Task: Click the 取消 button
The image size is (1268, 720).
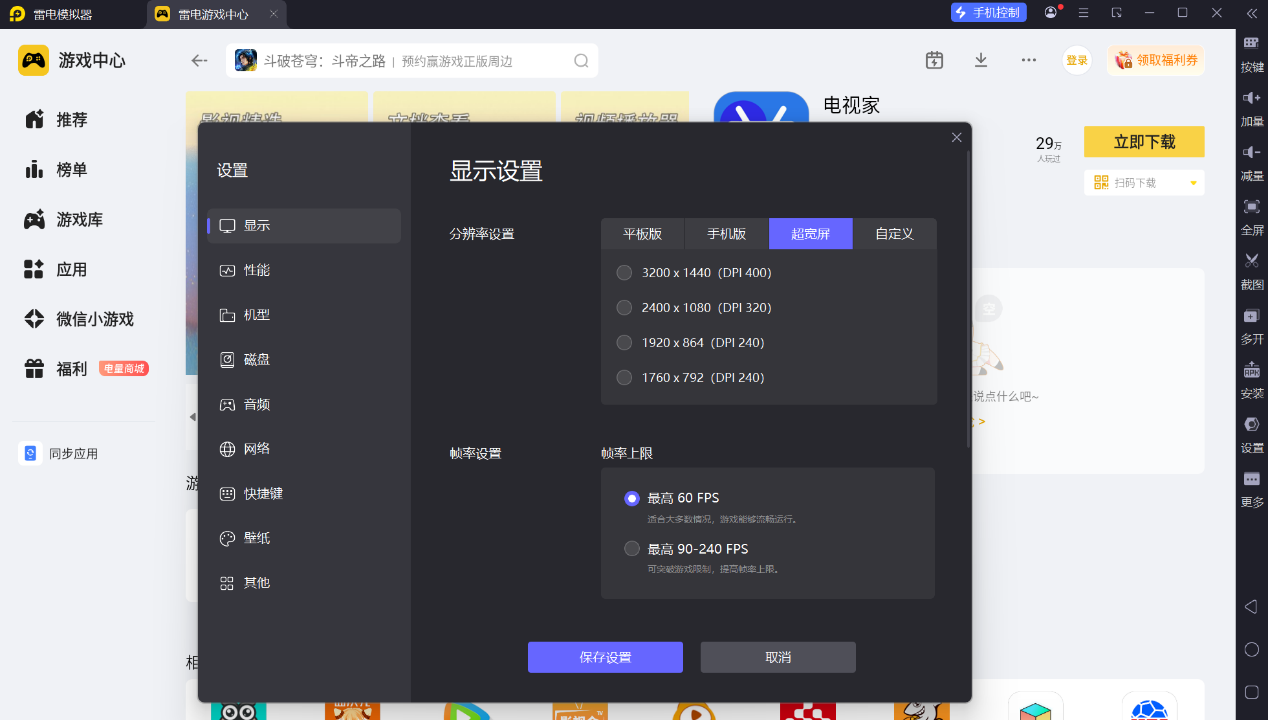Action: [778, 657]
